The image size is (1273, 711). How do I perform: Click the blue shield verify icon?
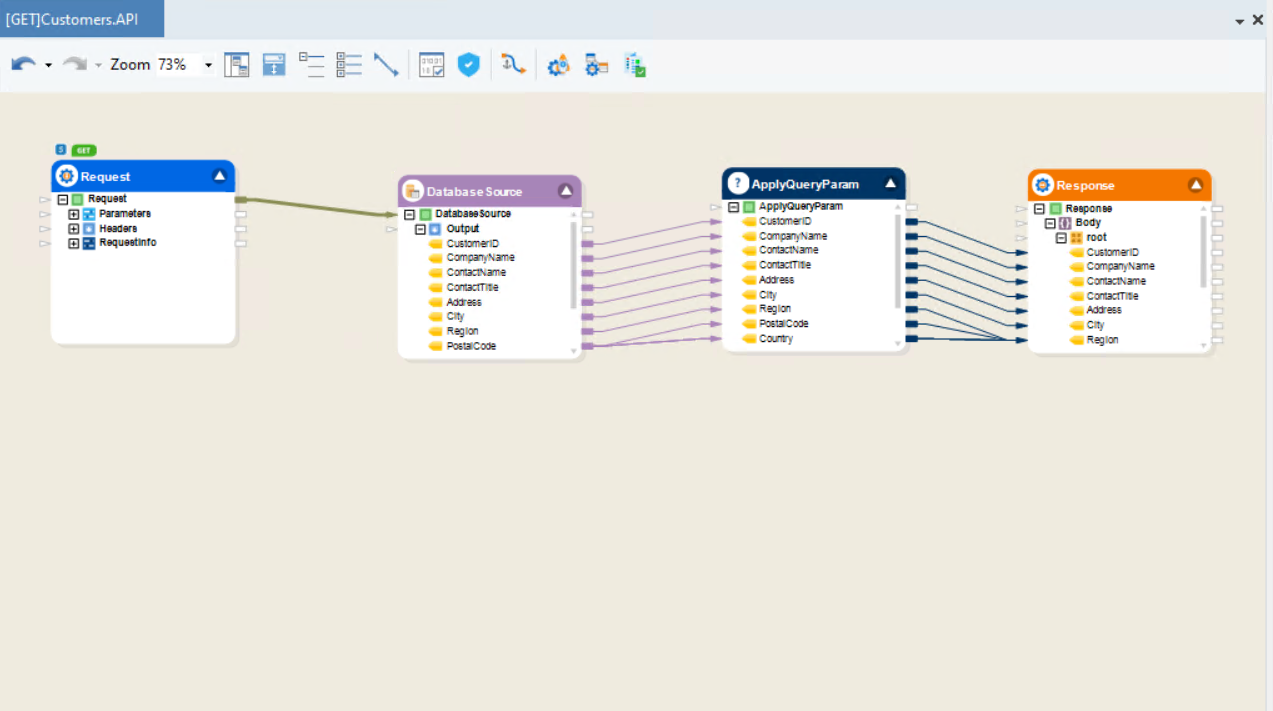tap(468, 65)
